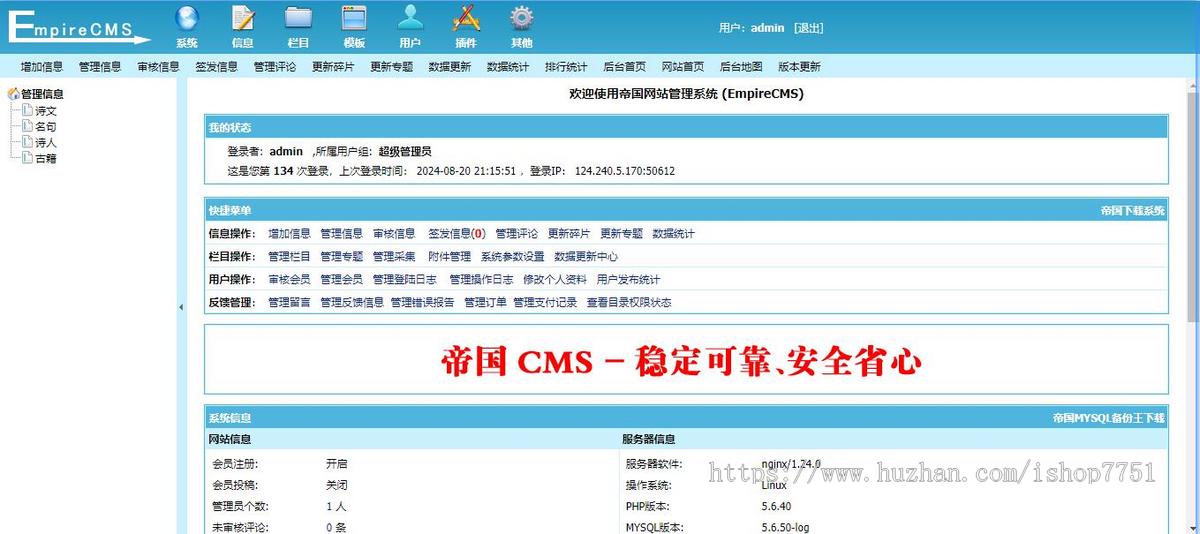Image resolution: width=1200 pixels, height=534 pixels.
Task: Click 更新碎片 in the quick menu
Action: pos(569,234)
